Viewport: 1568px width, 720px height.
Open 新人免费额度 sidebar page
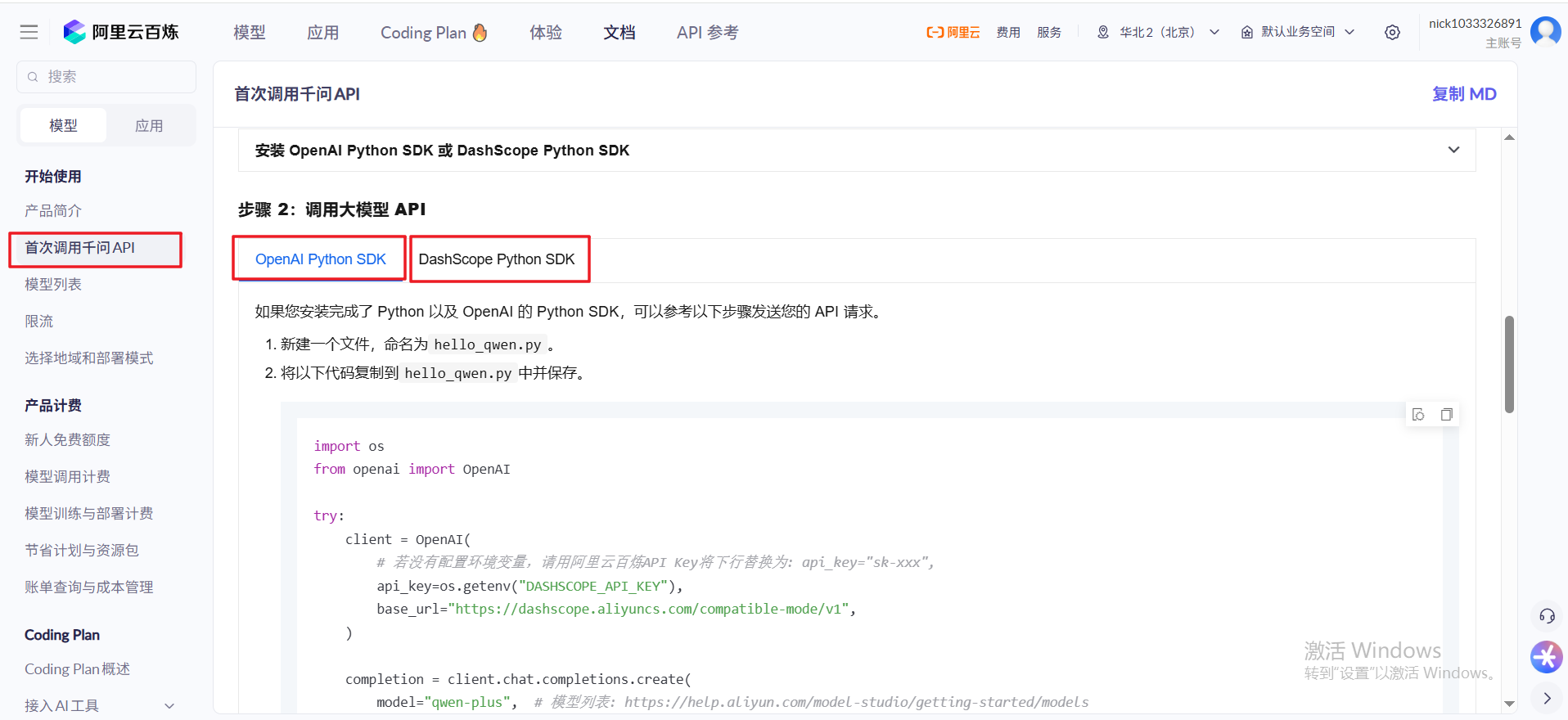pyautogui.click(x=68, y=440)
